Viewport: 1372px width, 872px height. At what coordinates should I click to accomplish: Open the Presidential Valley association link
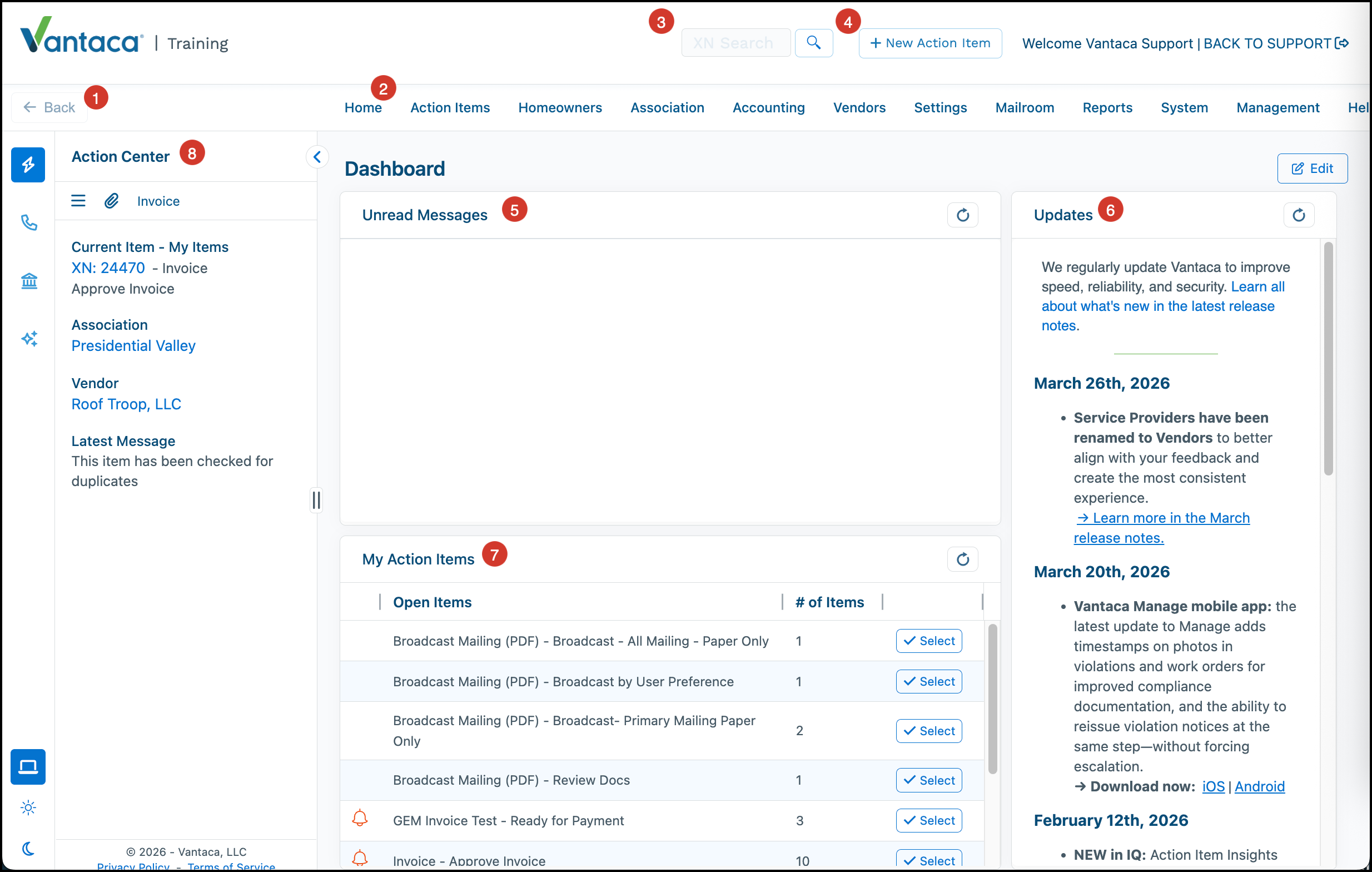133,346
